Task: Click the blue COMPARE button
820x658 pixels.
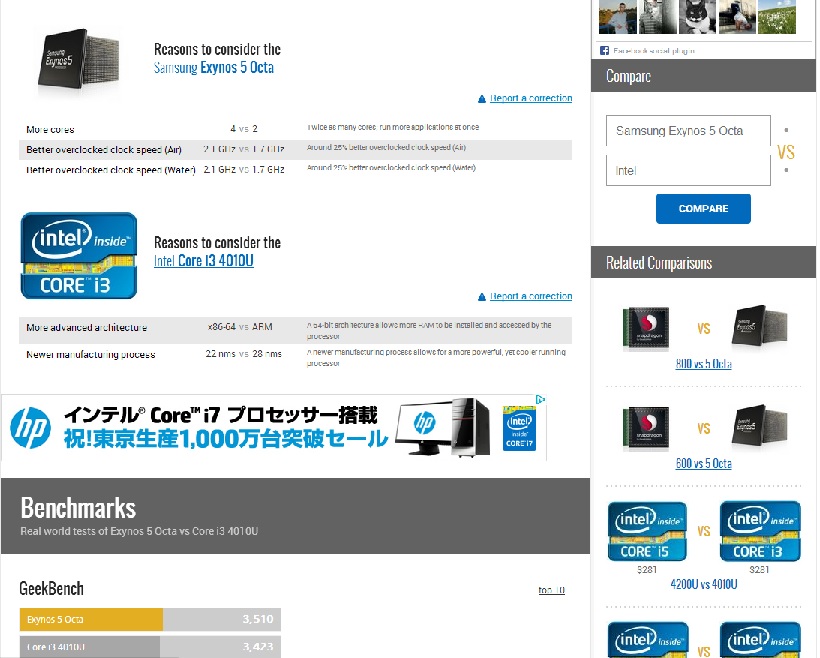Action: (x=703, y=209)
